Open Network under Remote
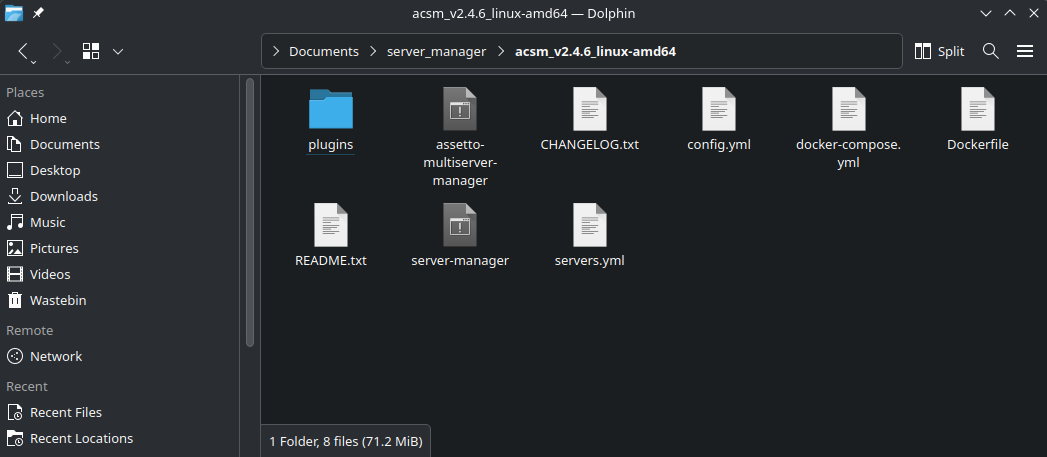Viewport: 1047px width, 457px height. [120, 357]
